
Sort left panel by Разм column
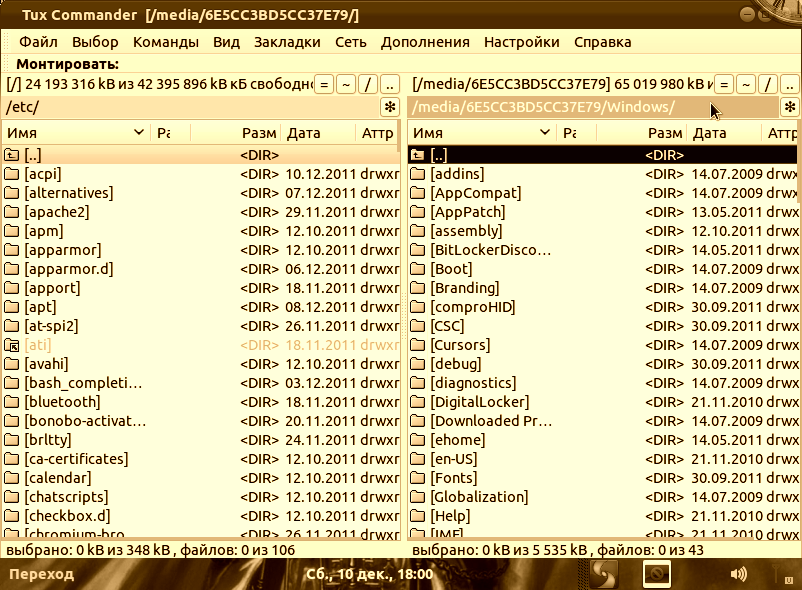[235, 133]
